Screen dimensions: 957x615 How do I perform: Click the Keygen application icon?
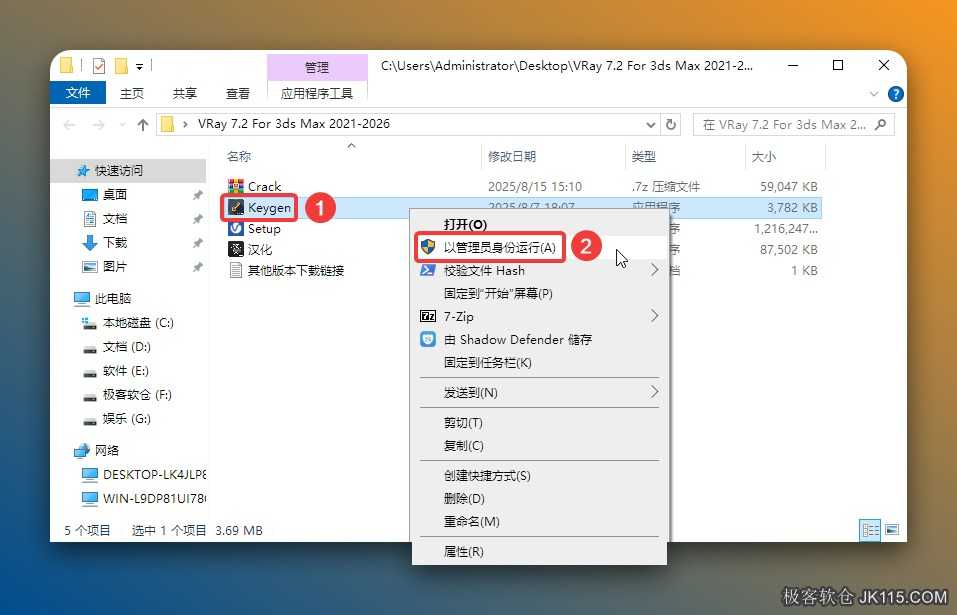click(236, 207)
